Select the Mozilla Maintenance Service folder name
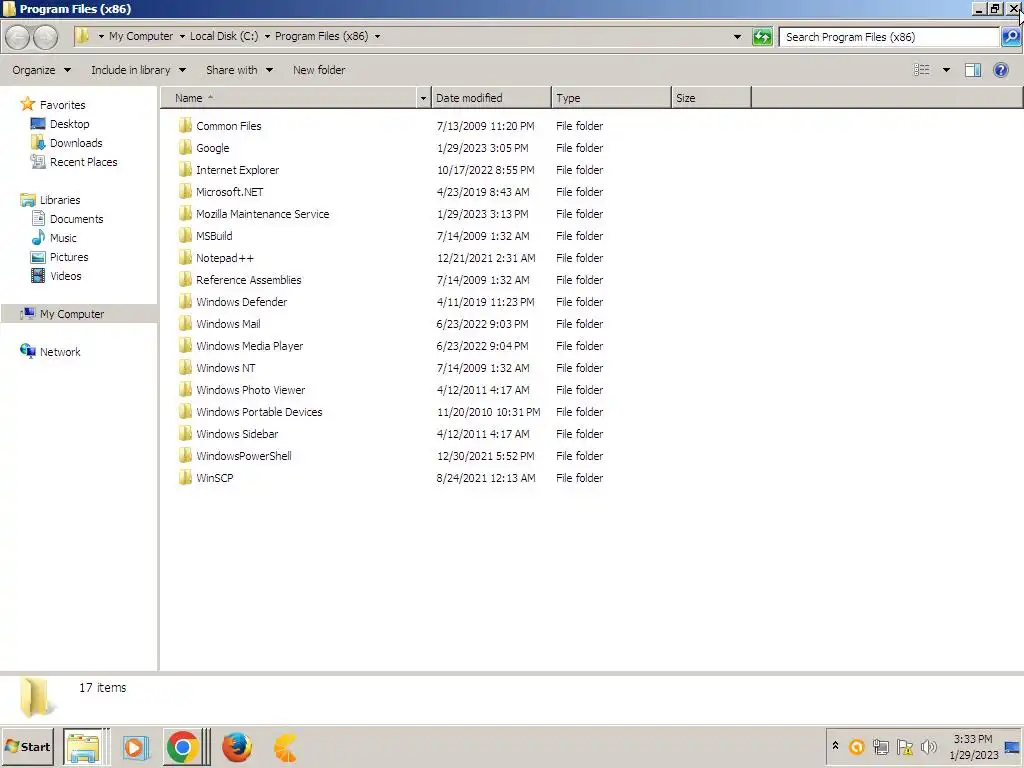 click(263, 214)
